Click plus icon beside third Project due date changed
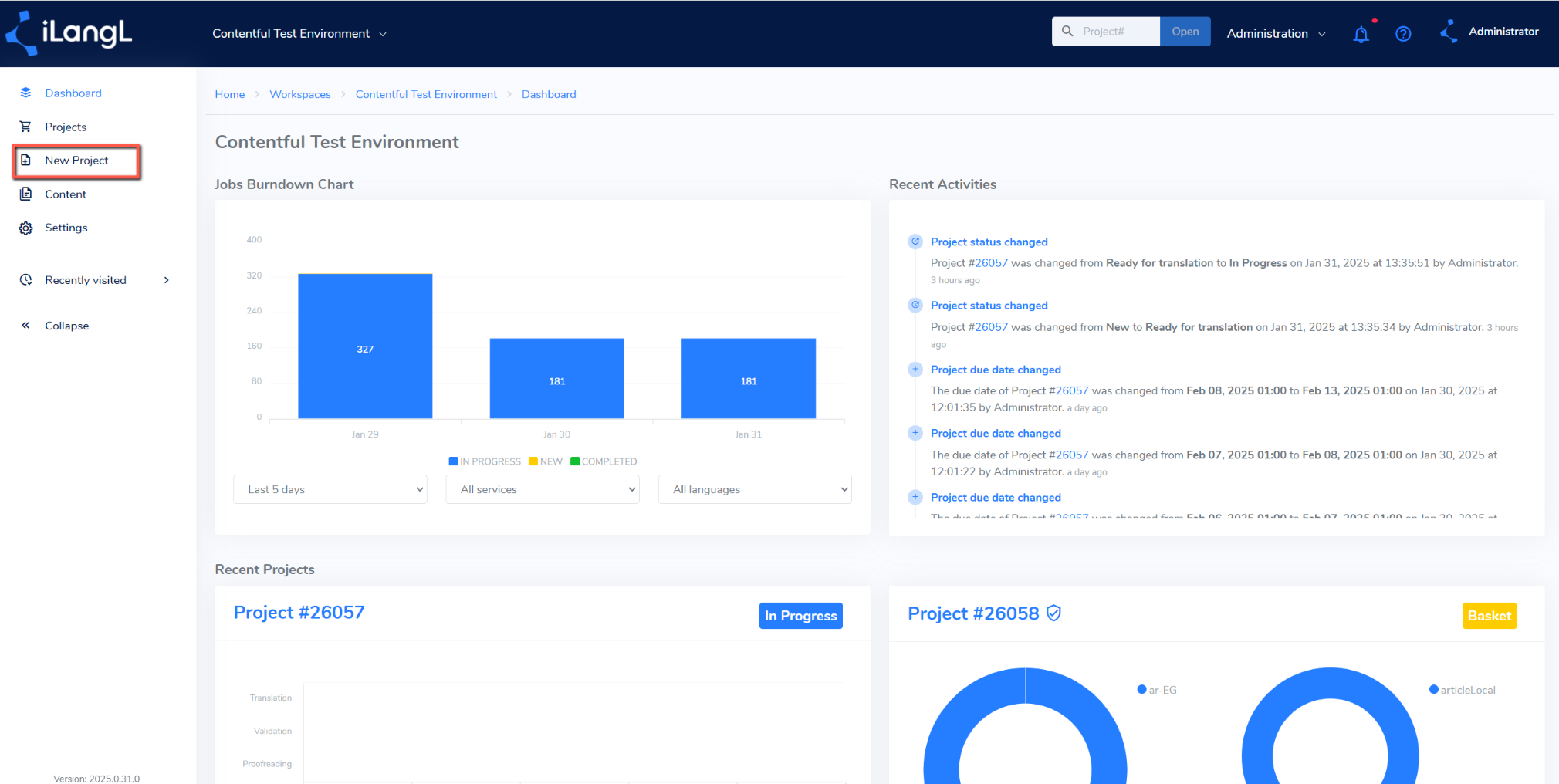This screenshot has height=784, width=1559. click(915, 497)
